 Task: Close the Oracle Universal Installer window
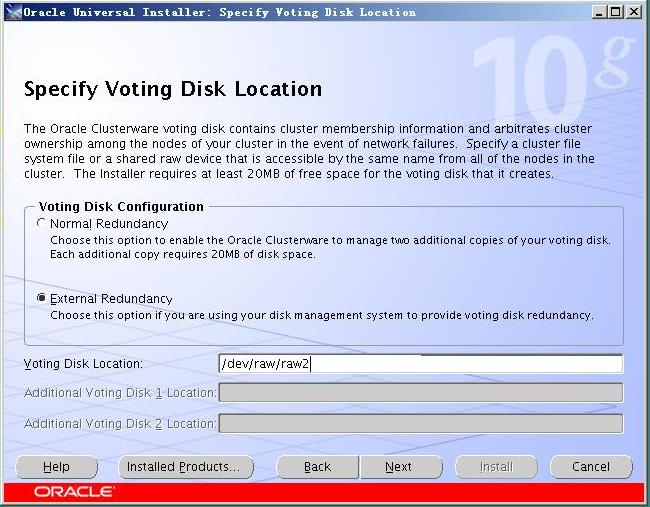[x=634, y=12]
